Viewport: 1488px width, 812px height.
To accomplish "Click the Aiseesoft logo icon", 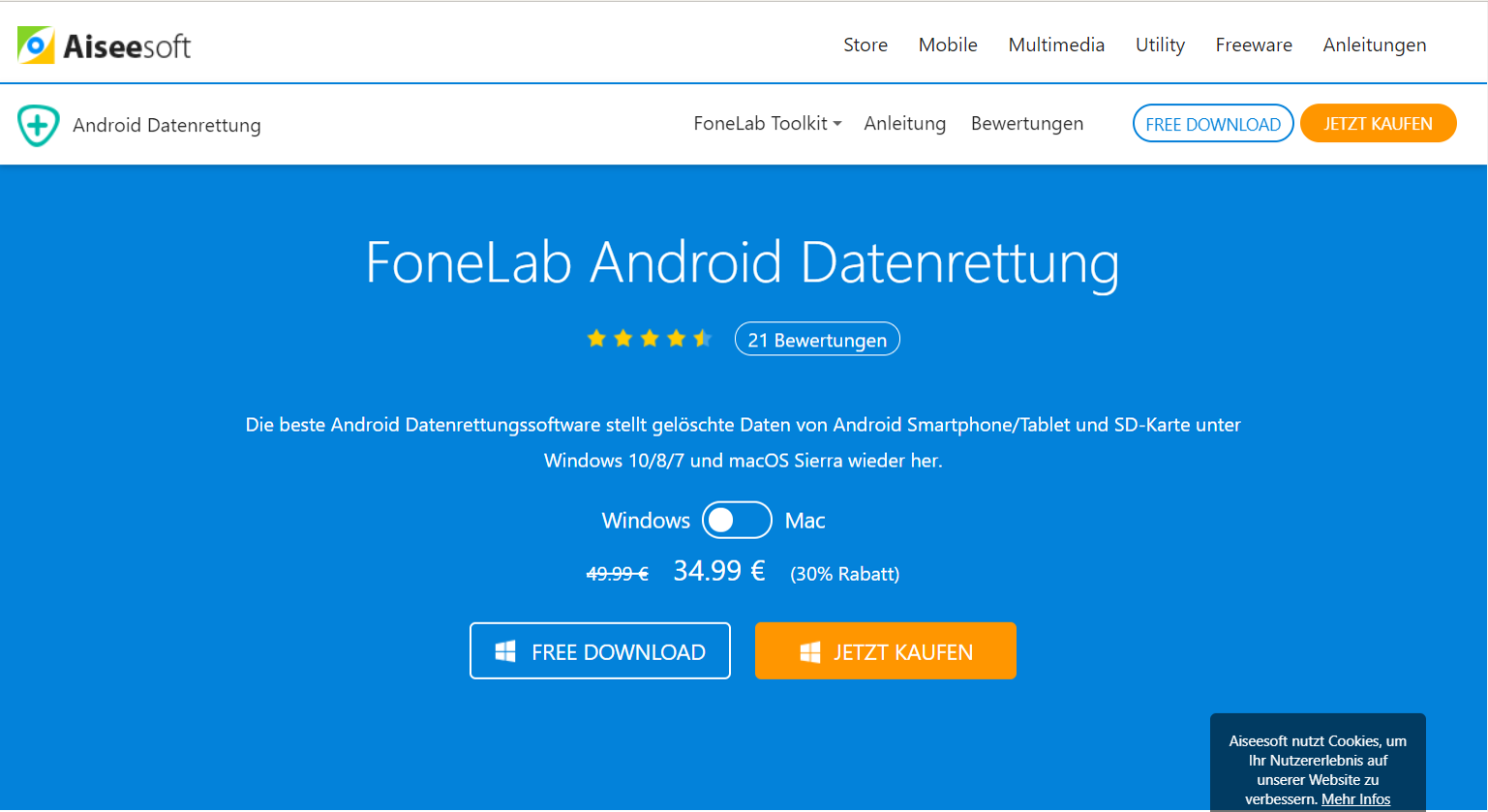I will [x=36, y=45].
